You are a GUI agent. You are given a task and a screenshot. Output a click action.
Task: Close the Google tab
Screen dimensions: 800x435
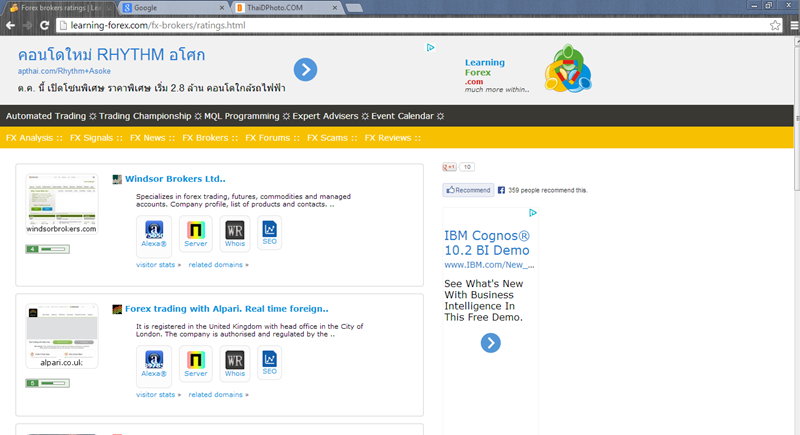[x=221, y=8]
